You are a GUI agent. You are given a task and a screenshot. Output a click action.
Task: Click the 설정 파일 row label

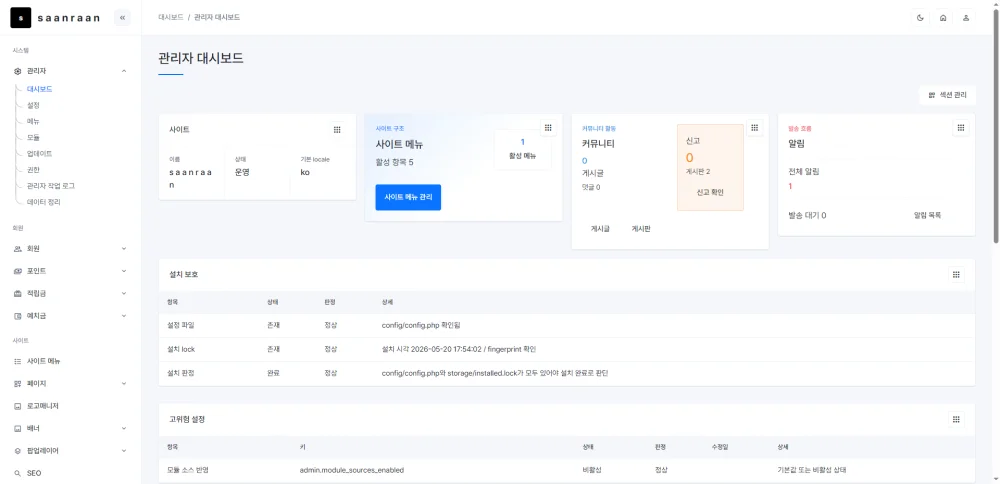[x=180, y=325]
